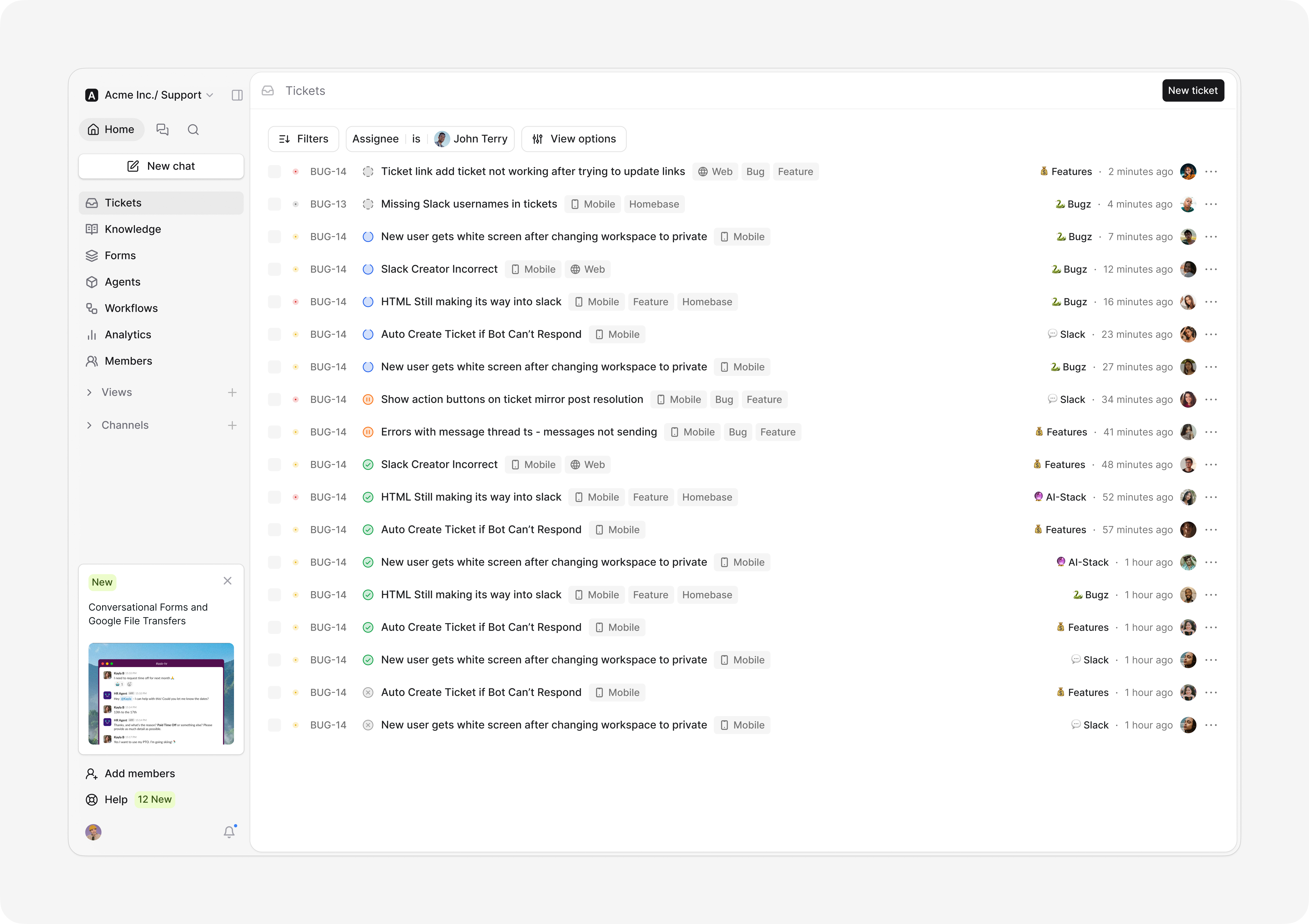Click paused status icon on Errors with message thread ticket
The width and height of the screenshot is (1309, 924).
coord(368,432)
